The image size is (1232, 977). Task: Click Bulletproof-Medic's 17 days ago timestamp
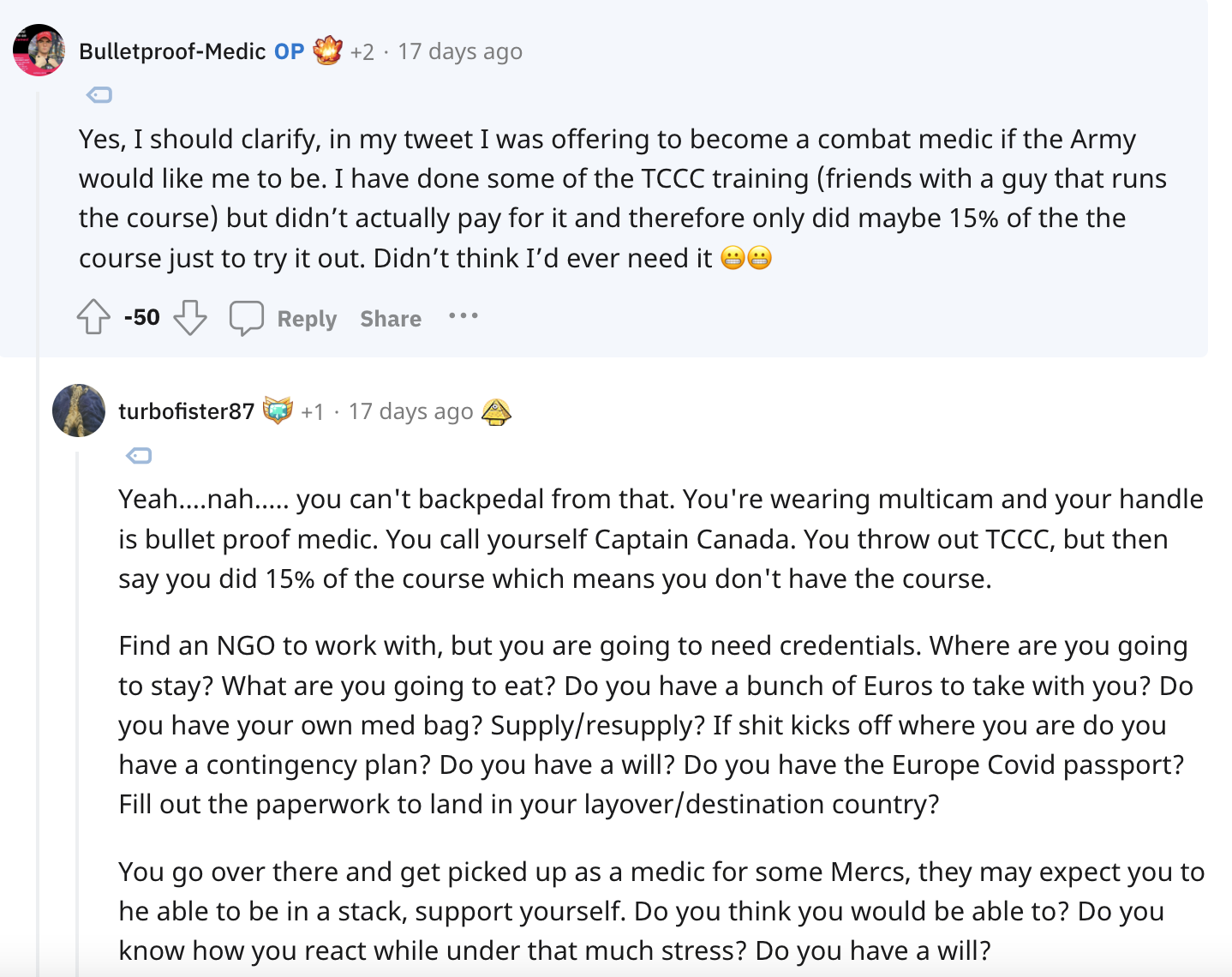coord(460,51)
